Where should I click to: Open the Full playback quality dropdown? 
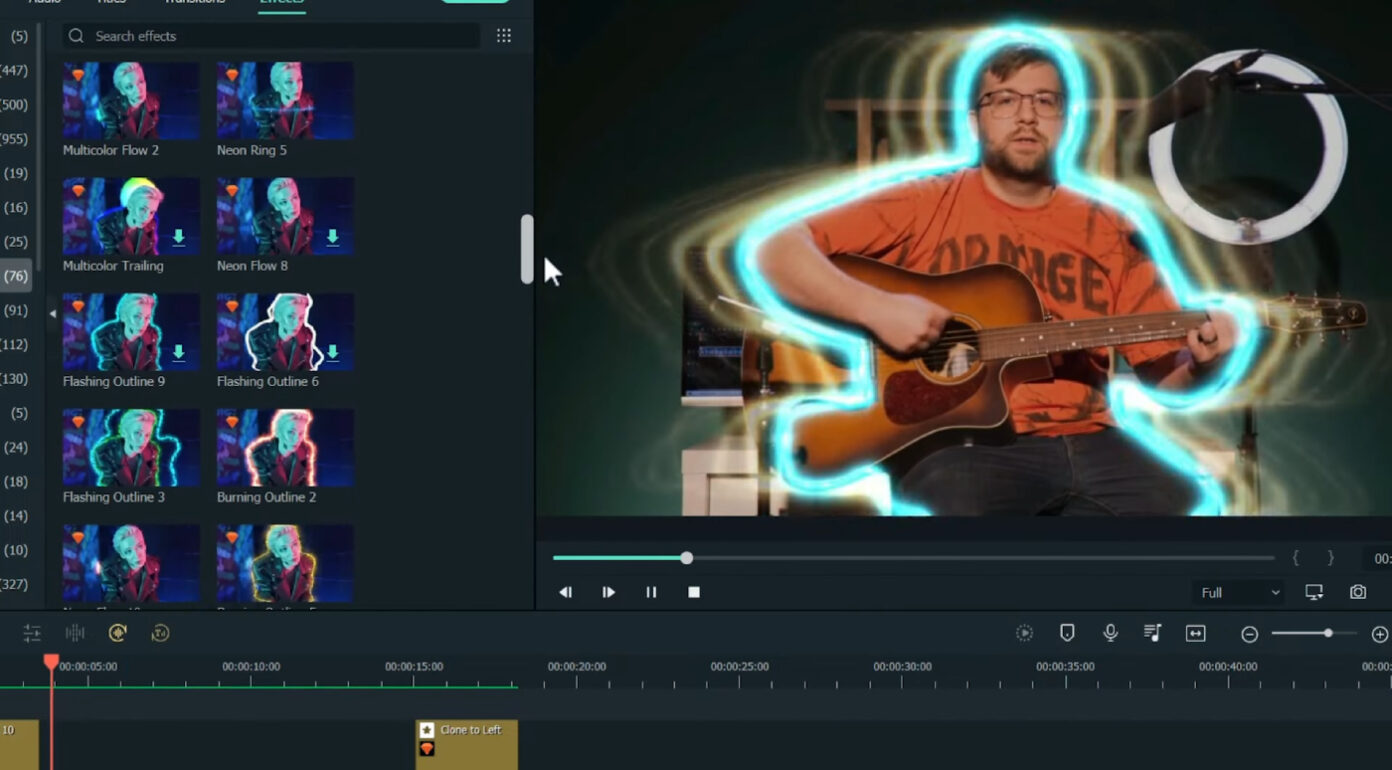point(1238,592)
